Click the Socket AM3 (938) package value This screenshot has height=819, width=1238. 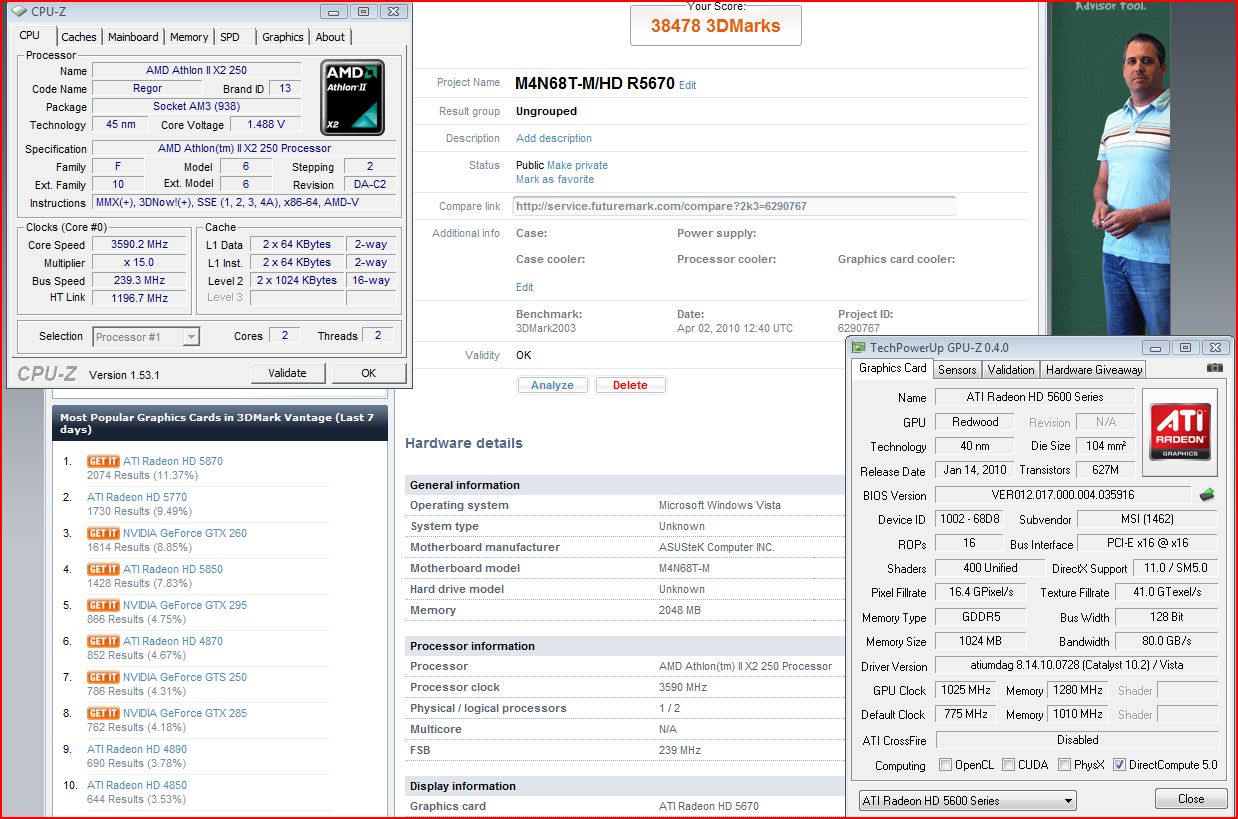pos(196,106)
